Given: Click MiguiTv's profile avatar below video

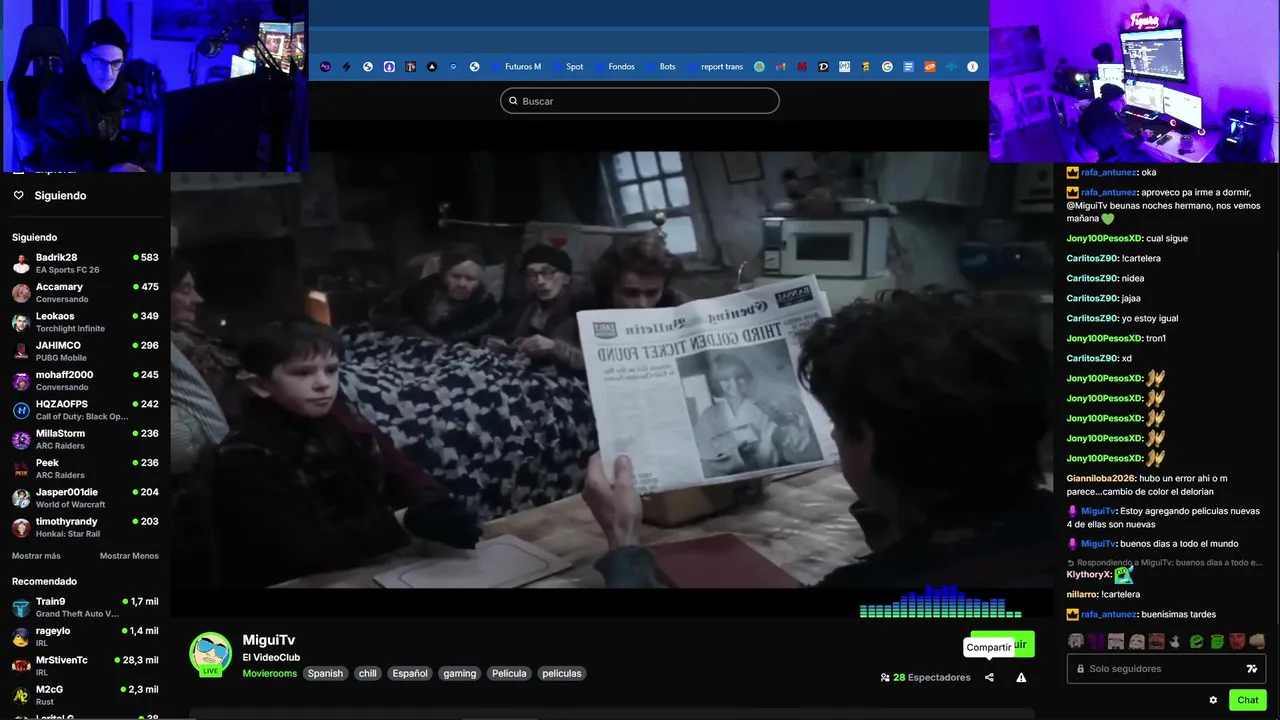Looking at the screenshot, I should tap(211, 654).
